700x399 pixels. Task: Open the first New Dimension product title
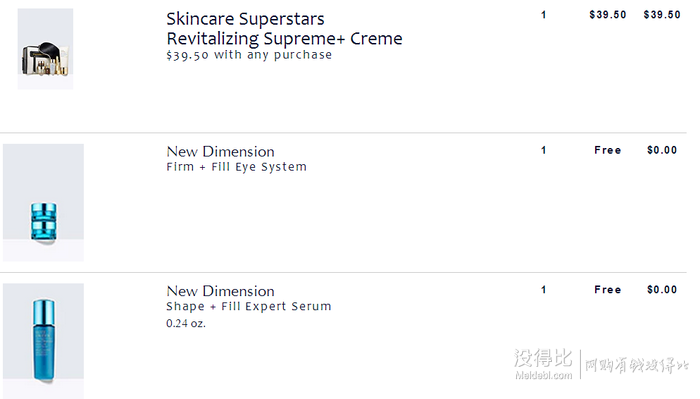click(221, 152)
